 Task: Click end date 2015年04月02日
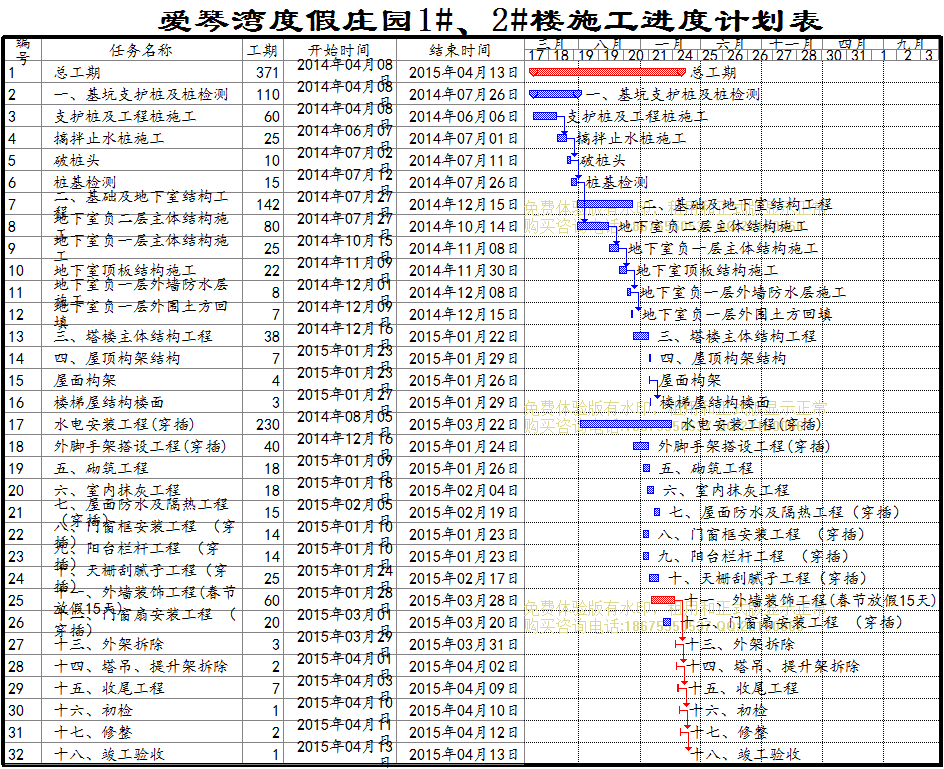463,667
